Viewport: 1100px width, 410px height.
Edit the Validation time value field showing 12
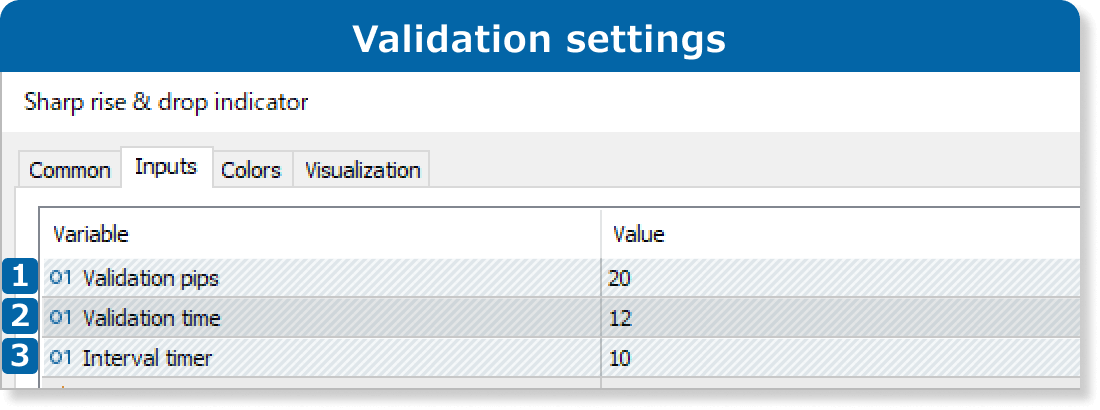click(620, 318)
